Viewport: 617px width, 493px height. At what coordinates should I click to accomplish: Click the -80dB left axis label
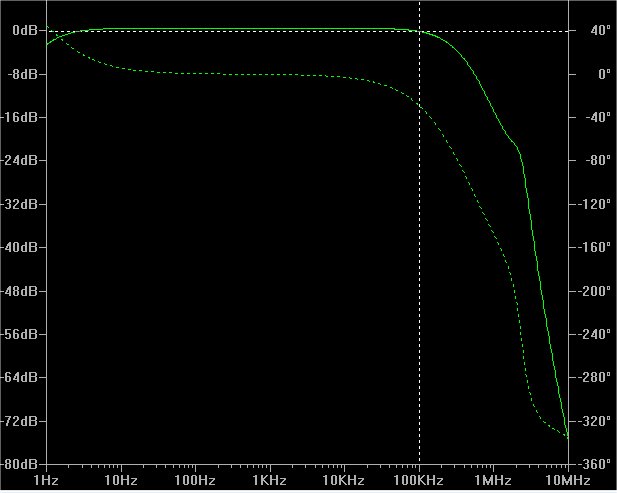click(19, 464)
